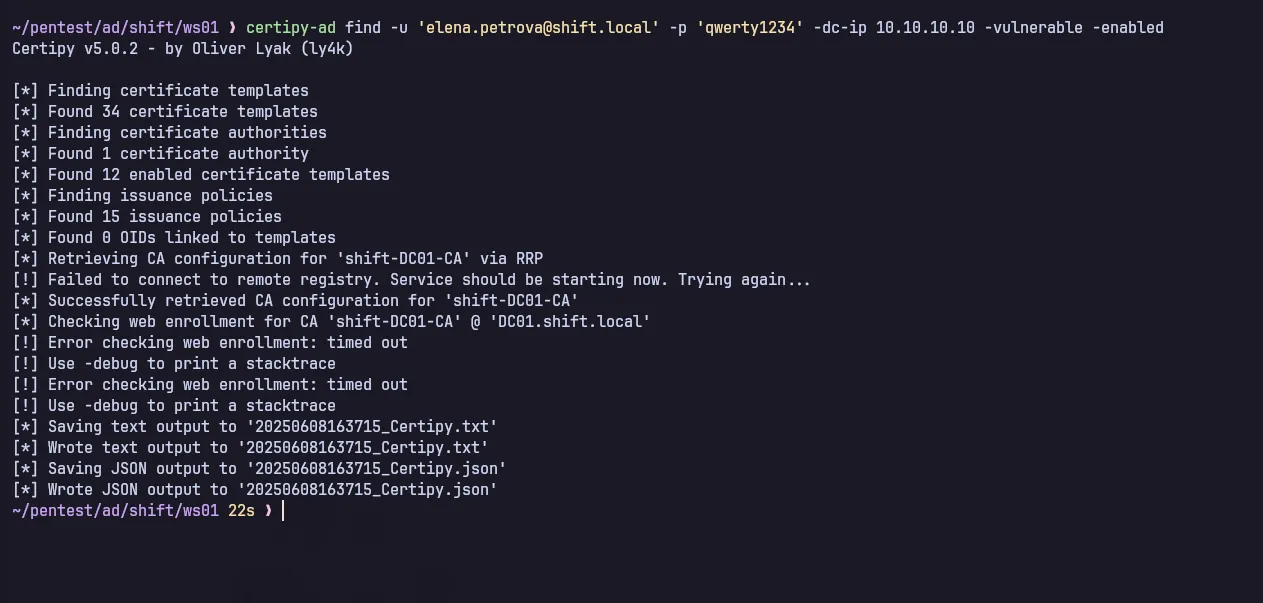Screen dimensions: 1263x603
Task: Click the Certipy v5.0.2 version line
Action: [x=182, y=49]
